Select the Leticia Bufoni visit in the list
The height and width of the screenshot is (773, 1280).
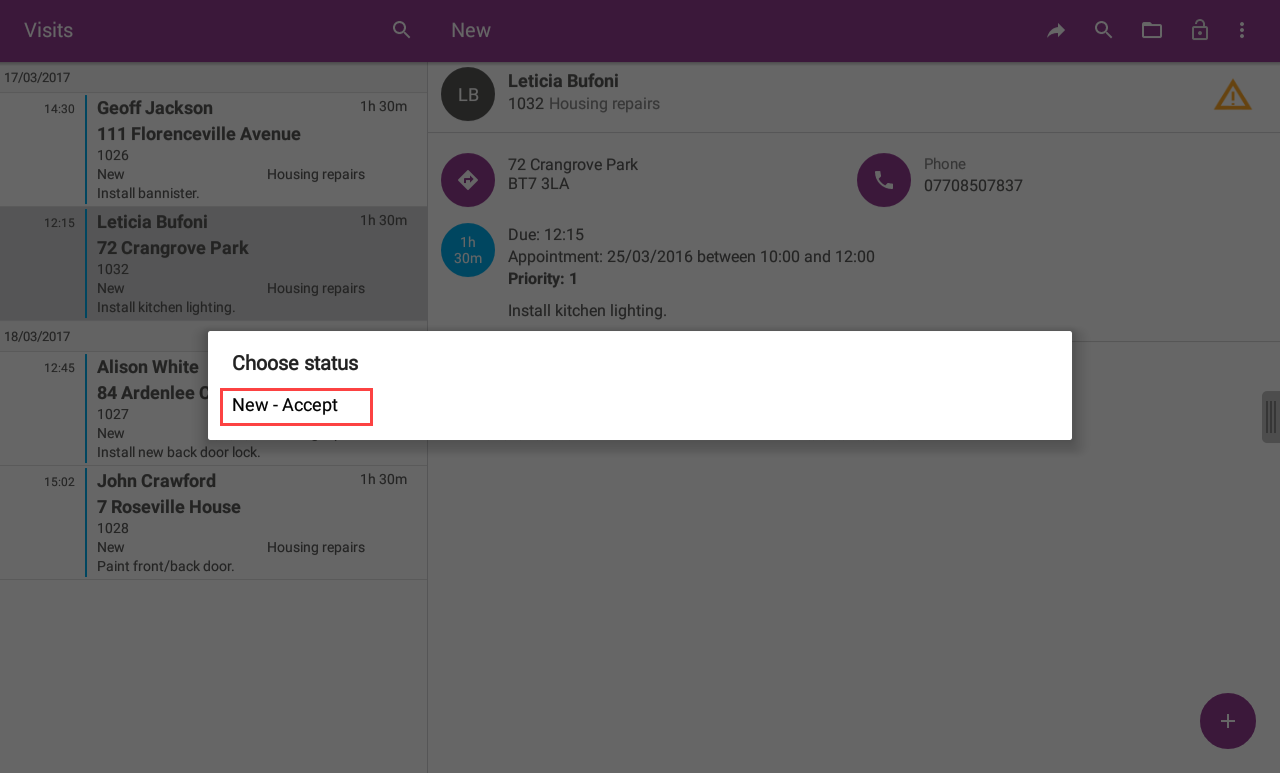(x=213, y=264)
